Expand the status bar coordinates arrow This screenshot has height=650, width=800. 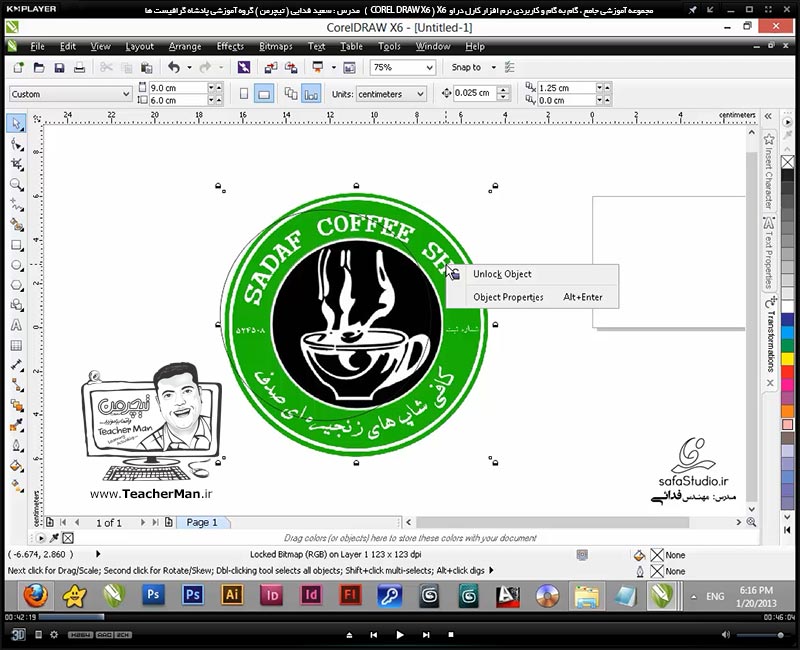click(x=98, y=554)
